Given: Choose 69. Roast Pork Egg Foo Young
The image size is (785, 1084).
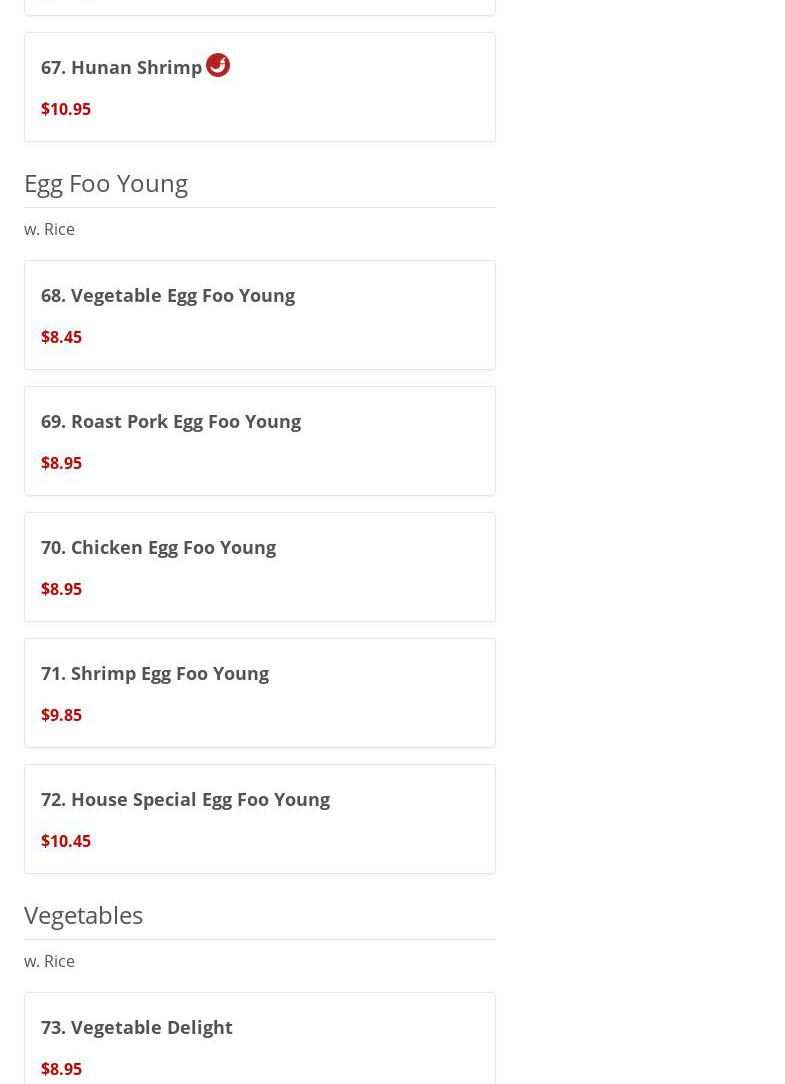Looking at the screenshot, I should tap(171, 421).
